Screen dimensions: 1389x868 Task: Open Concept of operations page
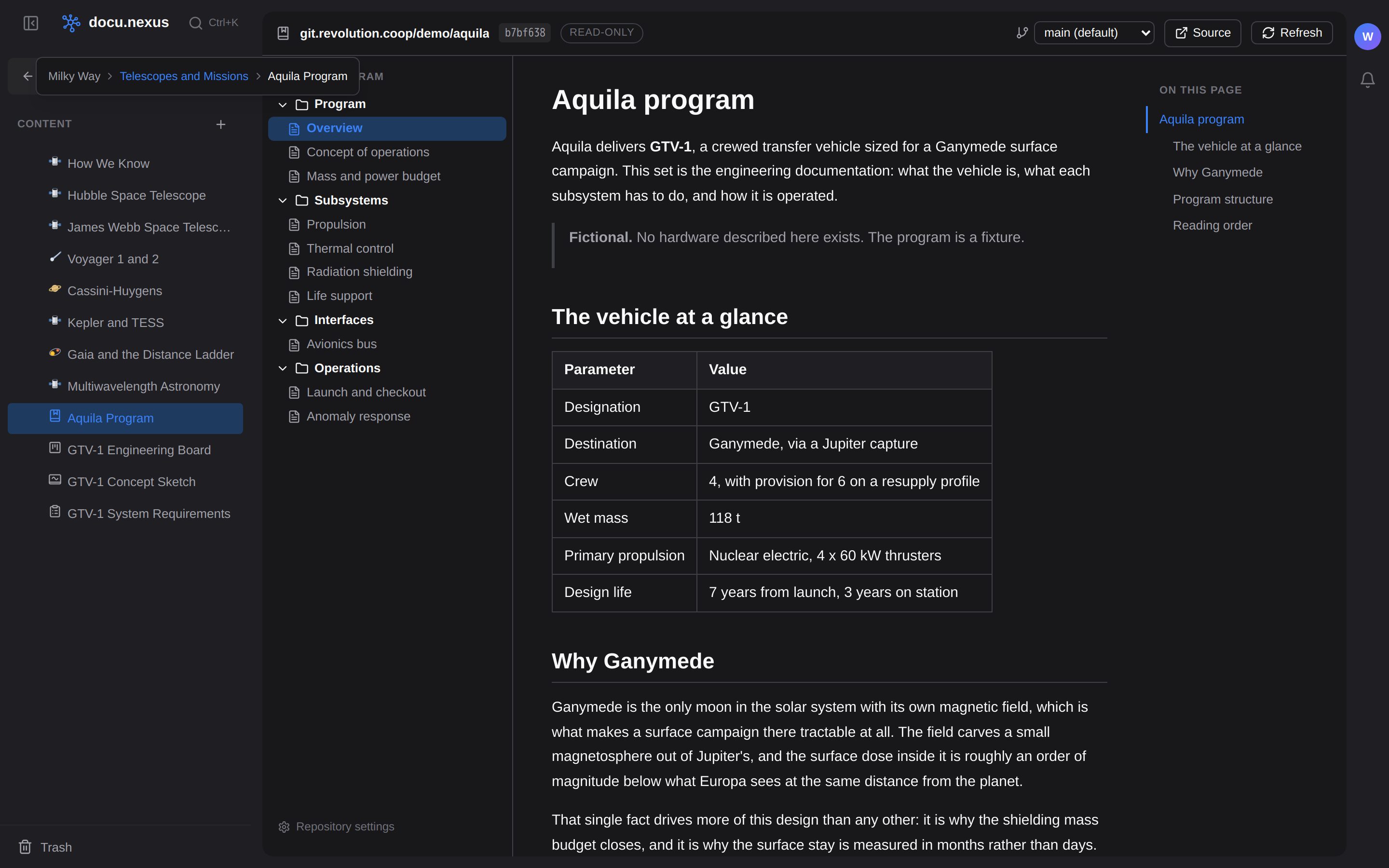[387, 152]
